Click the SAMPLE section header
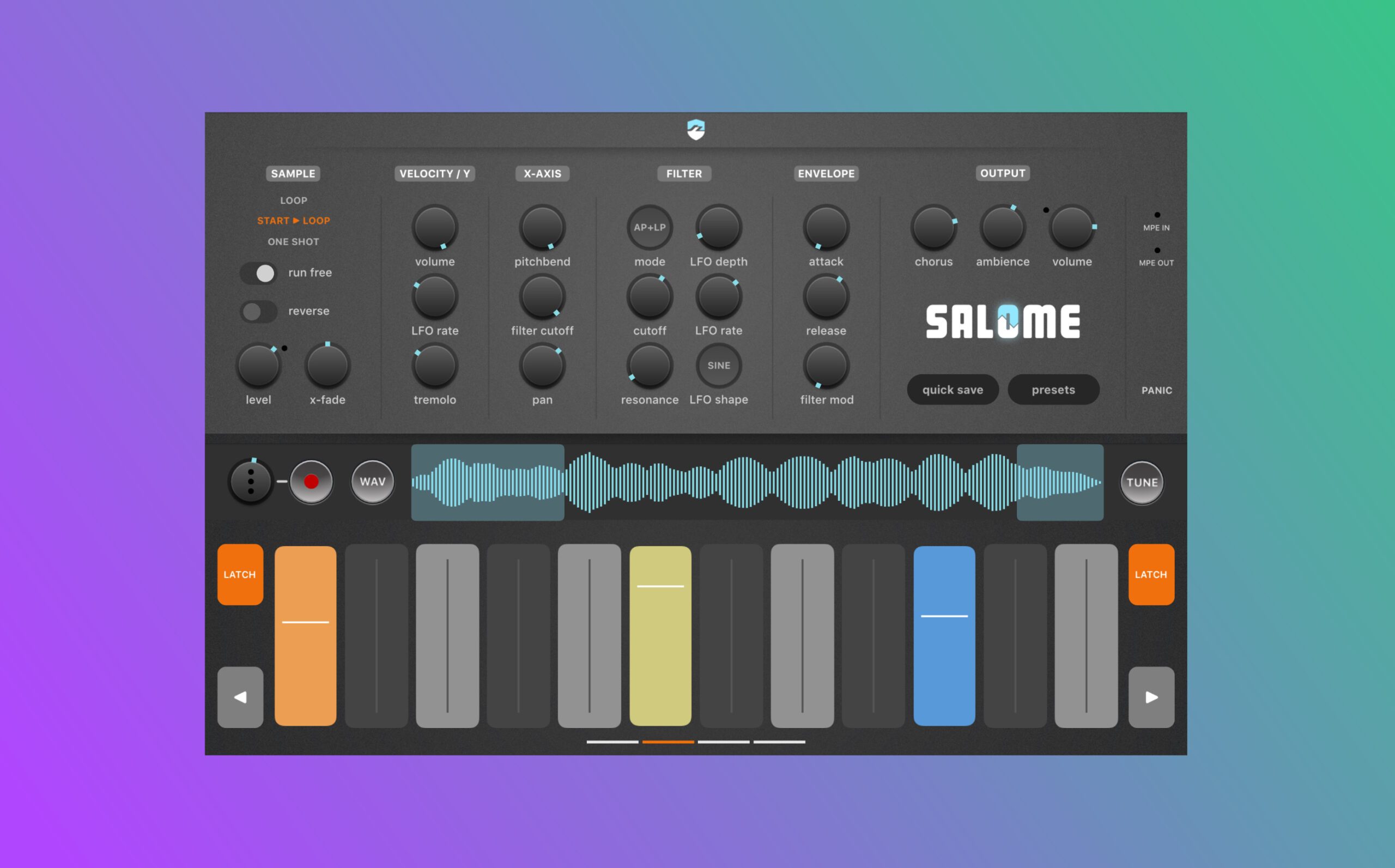 (293, 174)
